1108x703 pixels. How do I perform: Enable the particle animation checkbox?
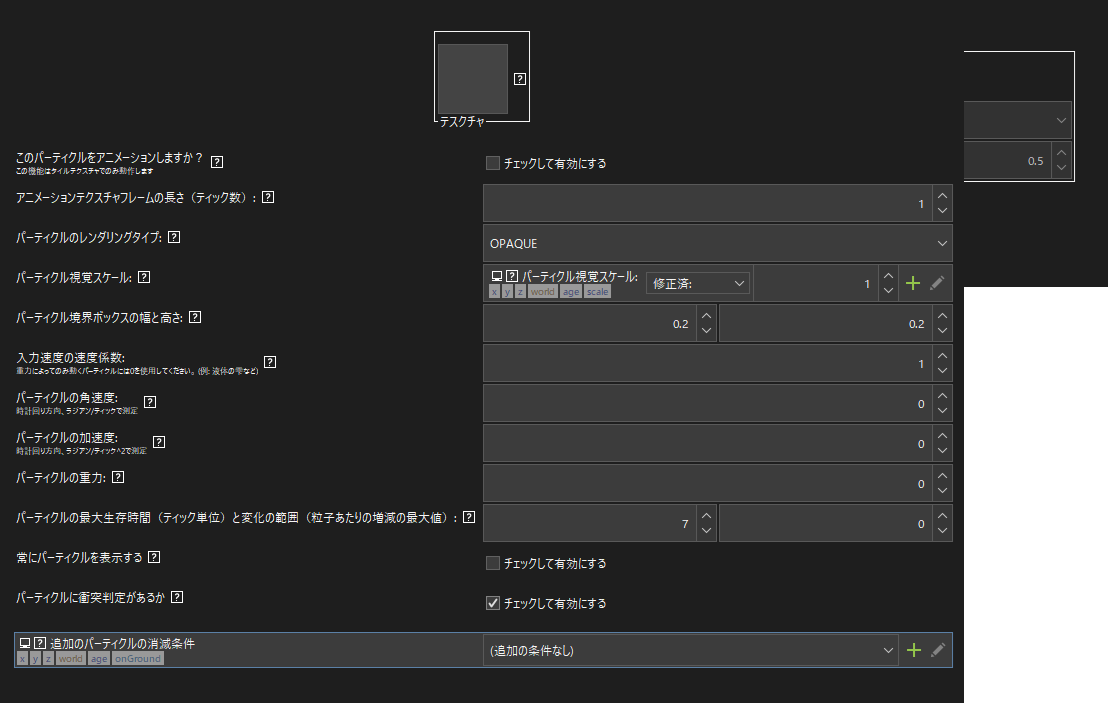coord(492,163)
